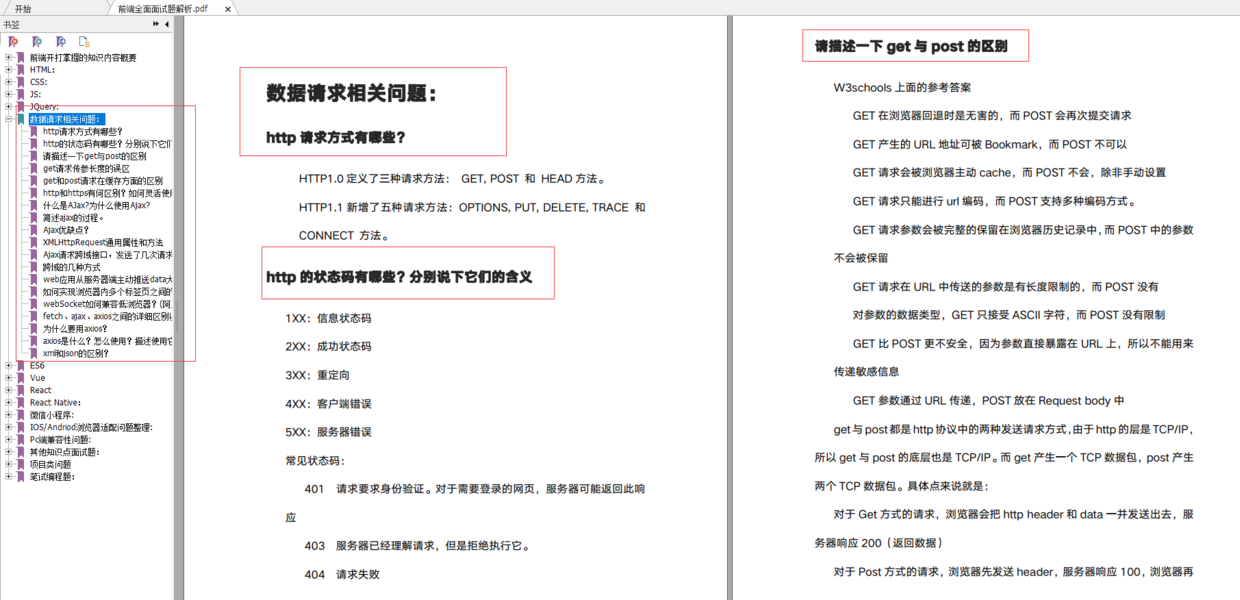
Task: Click the text 5XX：服务器错误
Action: [328, 432]
